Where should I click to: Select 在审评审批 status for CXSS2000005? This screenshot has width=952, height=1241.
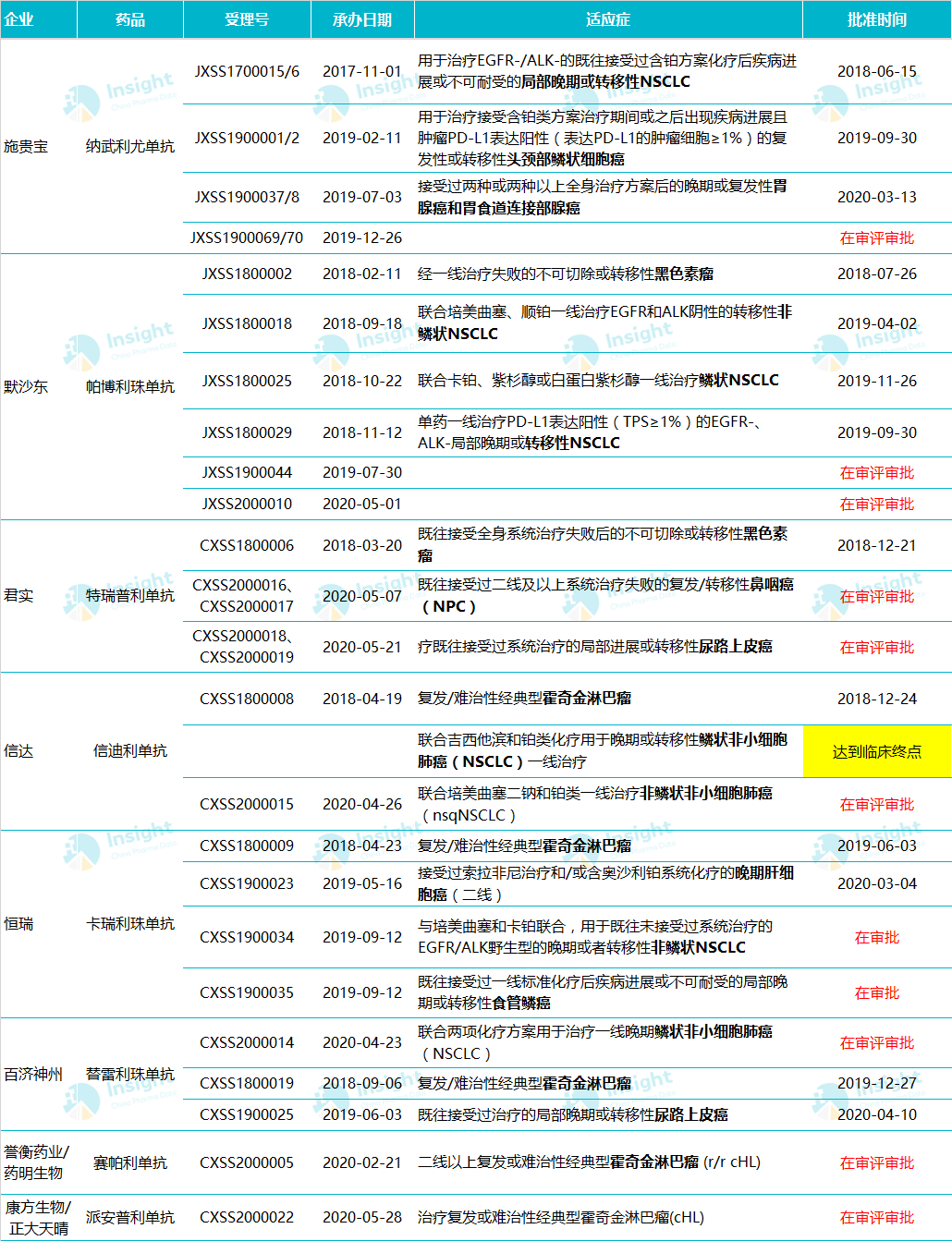pos(877,1162)
